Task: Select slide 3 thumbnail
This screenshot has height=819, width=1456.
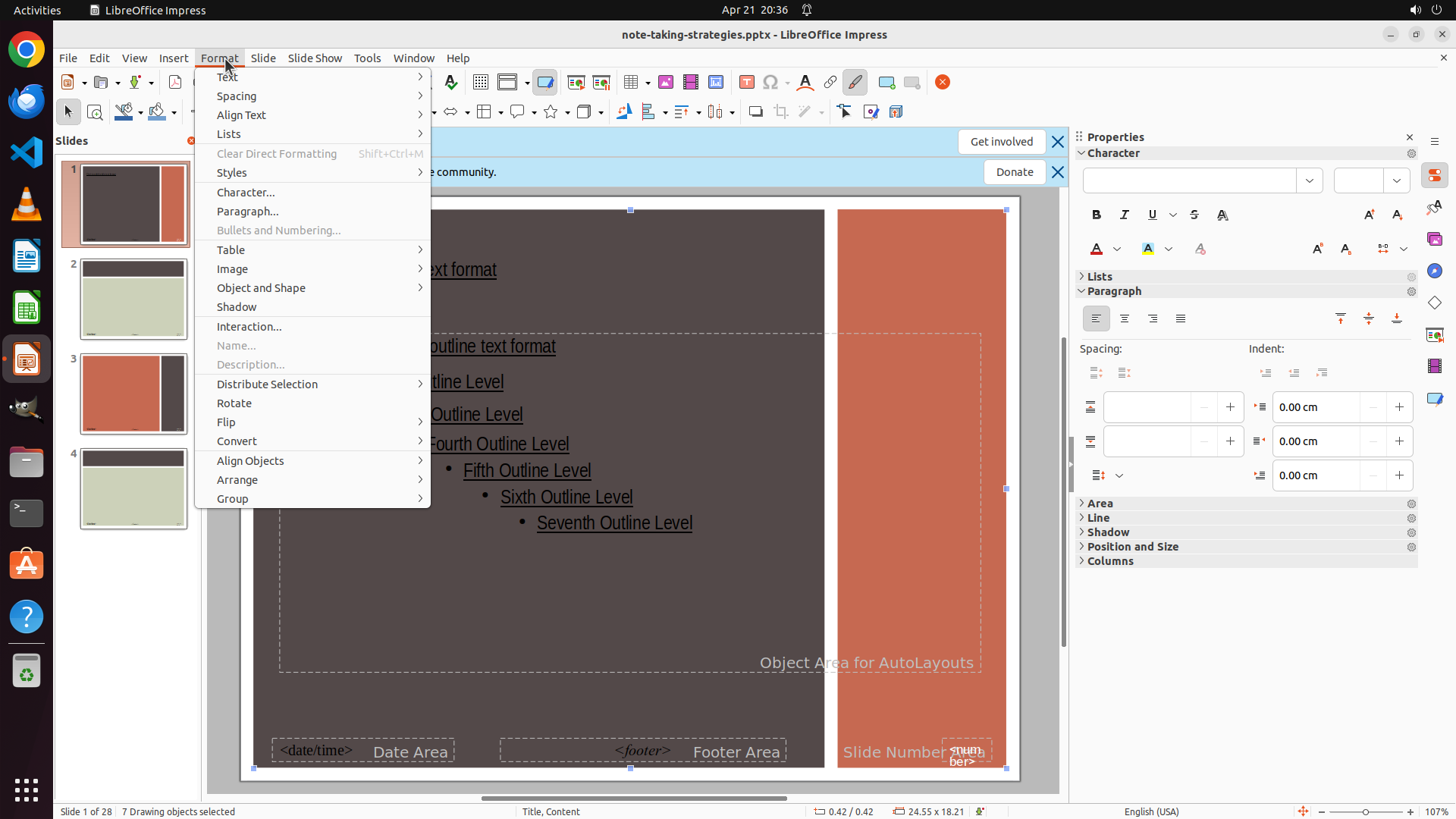Action: pyautogui.click(x=133, y=394)
